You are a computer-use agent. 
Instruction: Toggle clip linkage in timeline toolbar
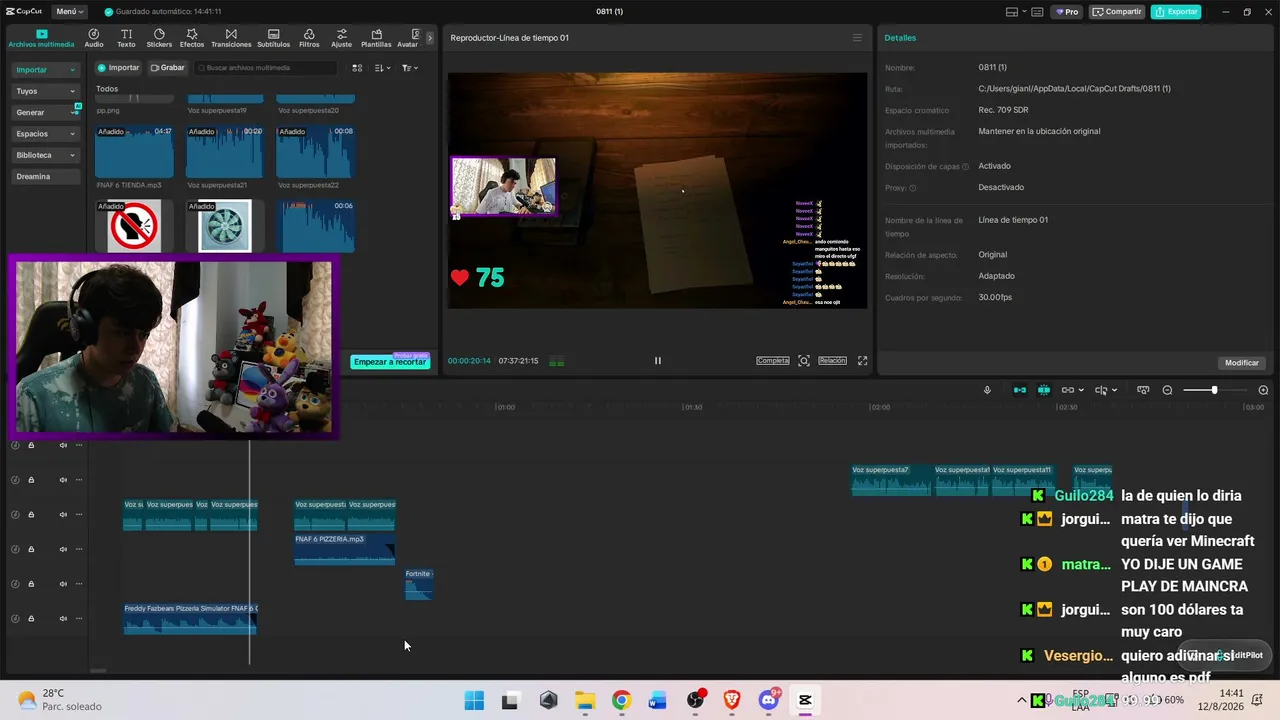1068,390
